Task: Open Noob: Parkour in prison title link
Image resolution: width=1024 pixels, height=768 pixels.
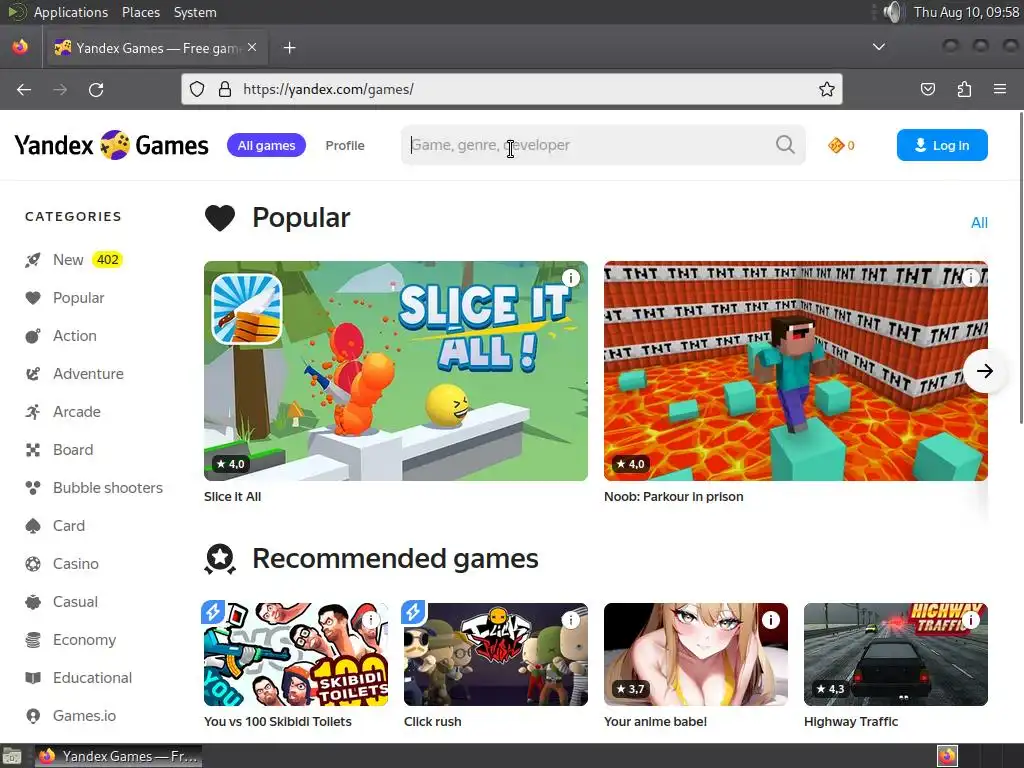Action: [x=673, y=496]
